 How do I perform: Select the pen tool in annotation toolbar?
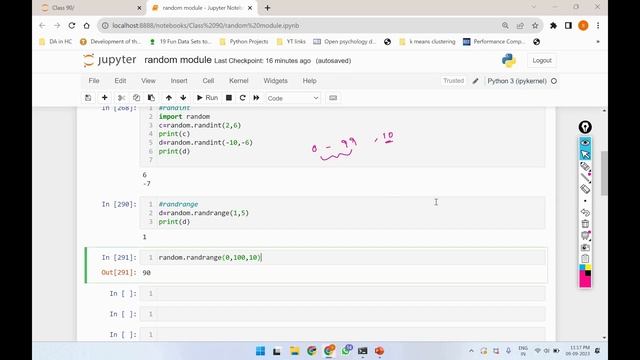click(585, 167)
